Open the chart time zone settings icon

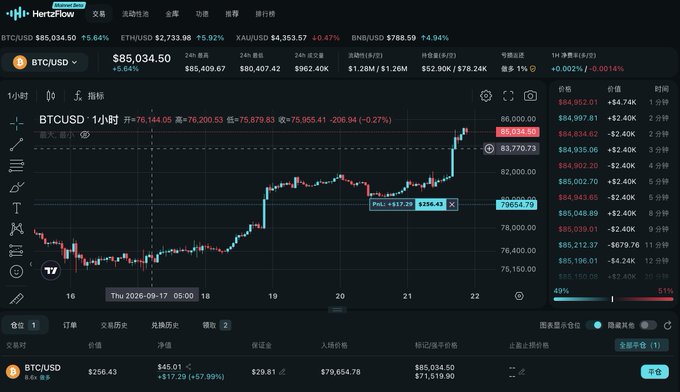coord(519,296)
